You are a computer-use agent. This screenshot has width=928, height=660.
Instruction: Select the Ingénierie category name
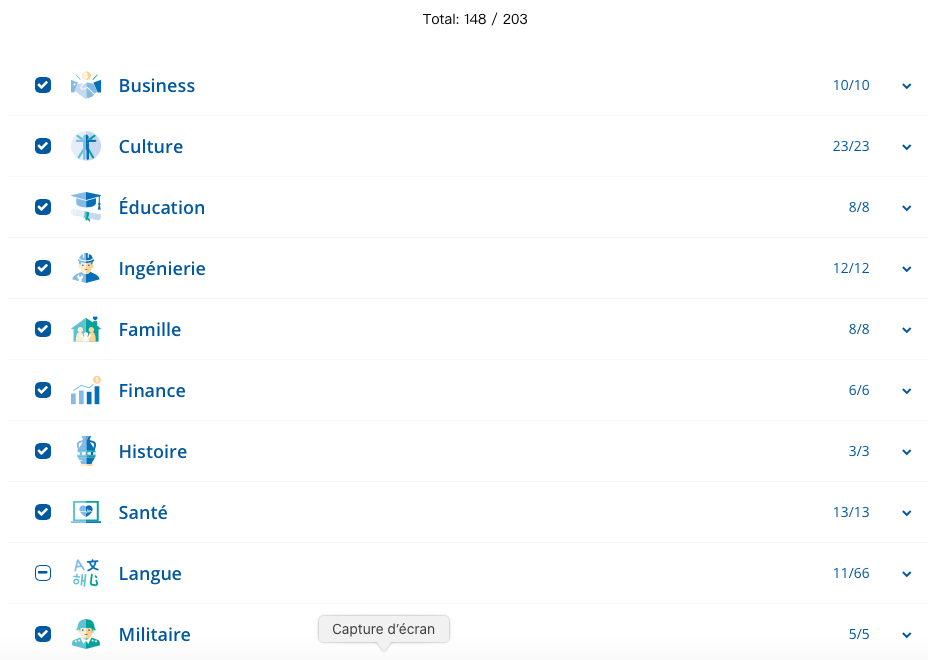tap(162, 269)
